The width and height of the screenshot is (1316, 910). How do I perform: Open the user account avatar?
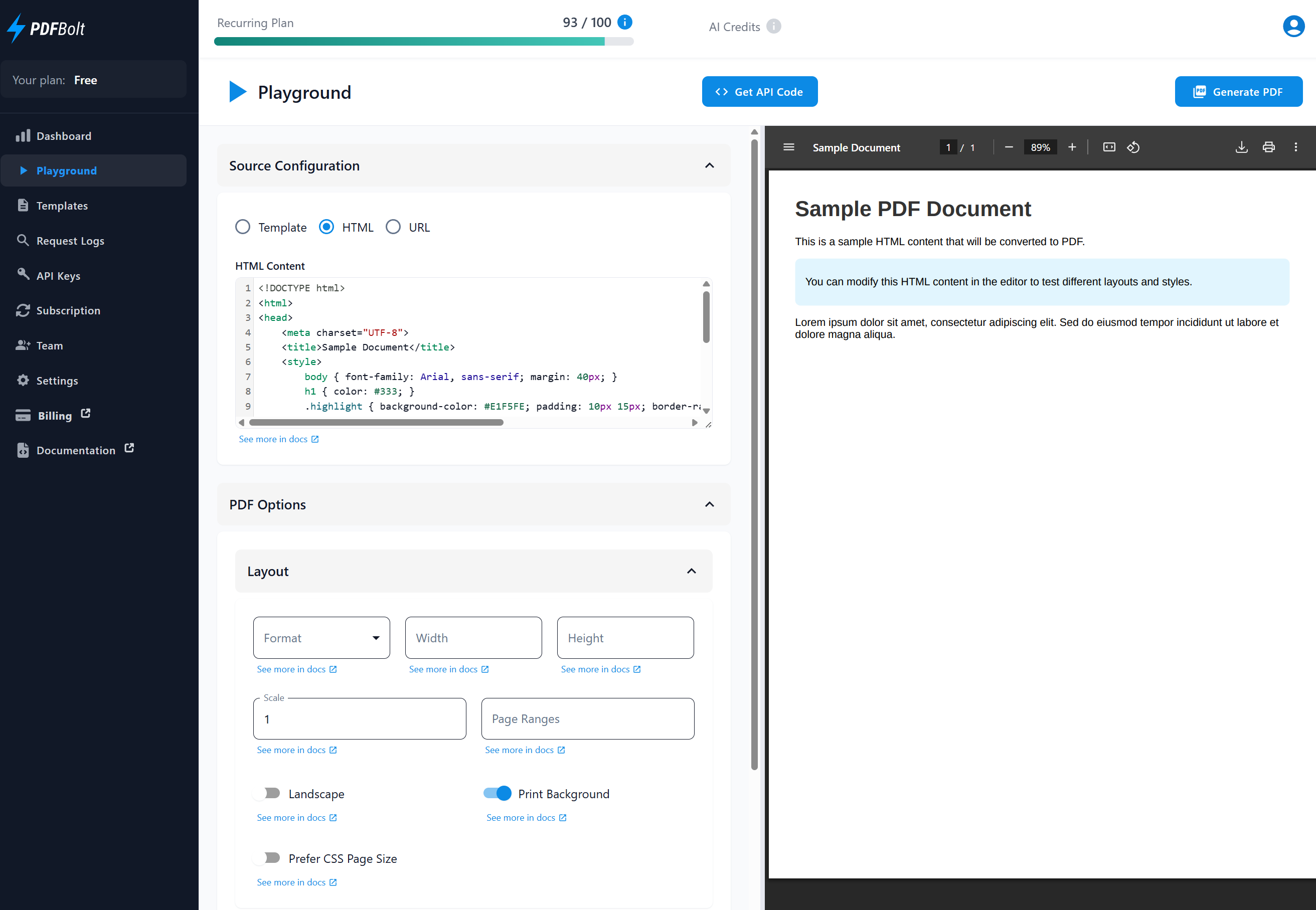pos(1293,26)
